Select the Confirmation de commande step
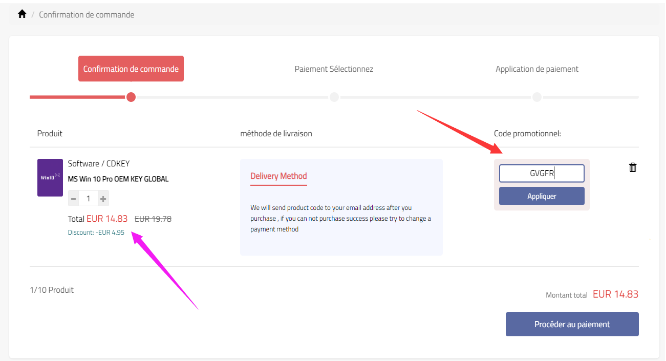Screen dimensions: 666x361 pyautogui.click(x=131, y=69)
